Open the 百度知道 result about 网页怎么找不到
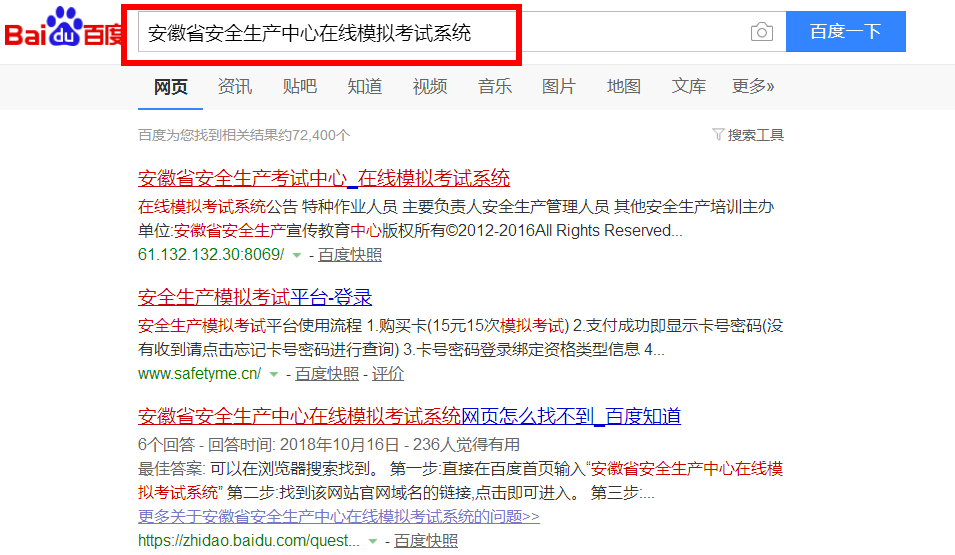 [x=409, y=416]
